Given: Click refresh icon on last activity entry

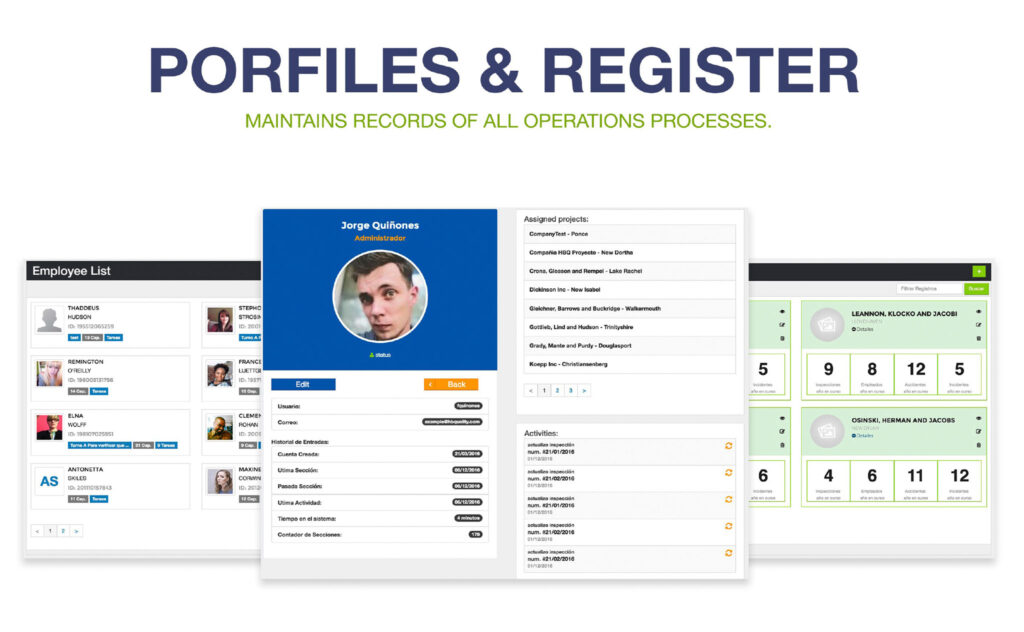Looking at the screenshot, I should 729,552.
